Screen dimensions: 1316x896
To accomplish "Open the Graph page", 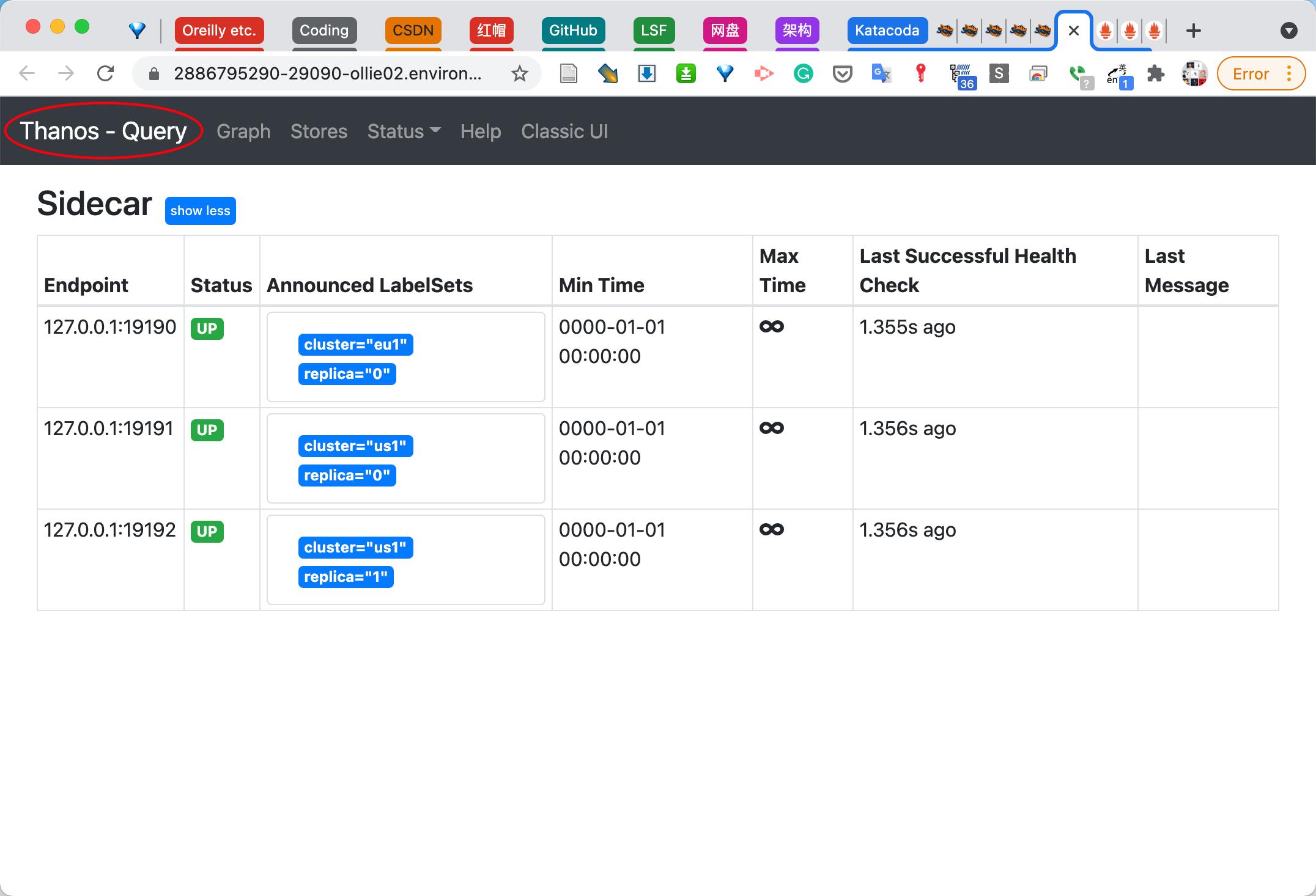I will (243, 131).
